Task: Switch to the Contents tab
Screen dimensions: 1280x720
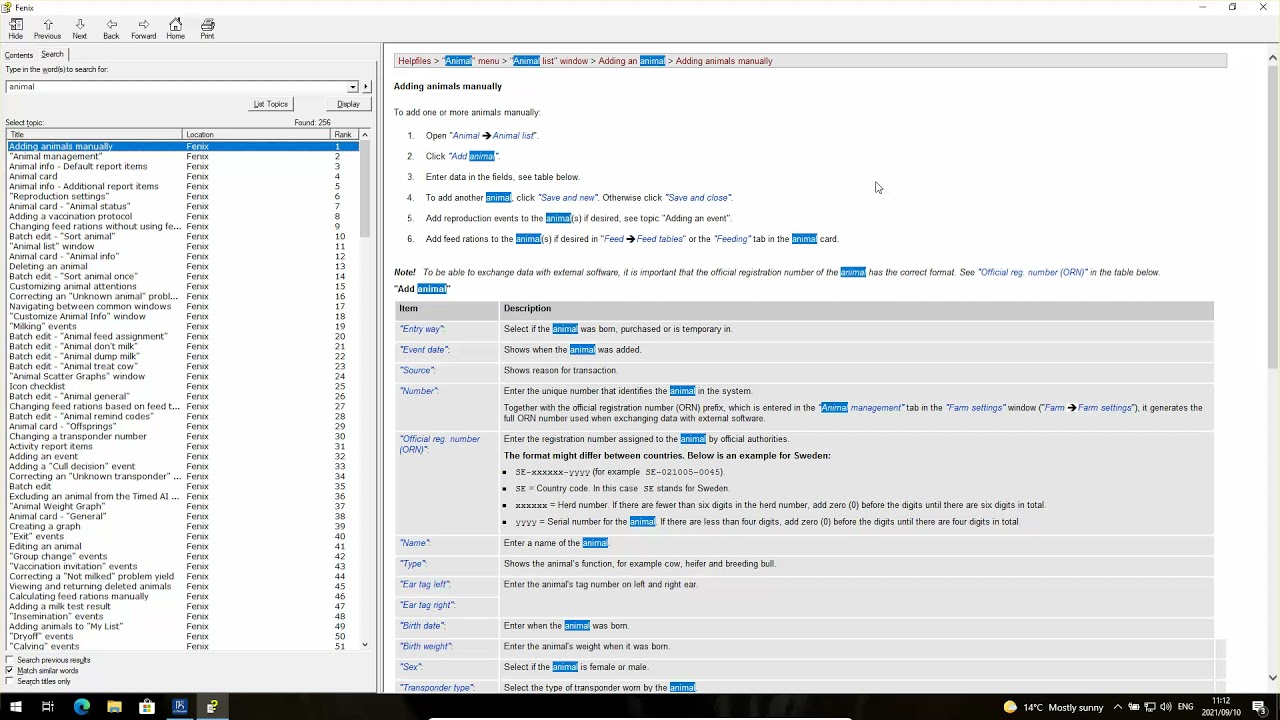Action: [x=19, y=55]
